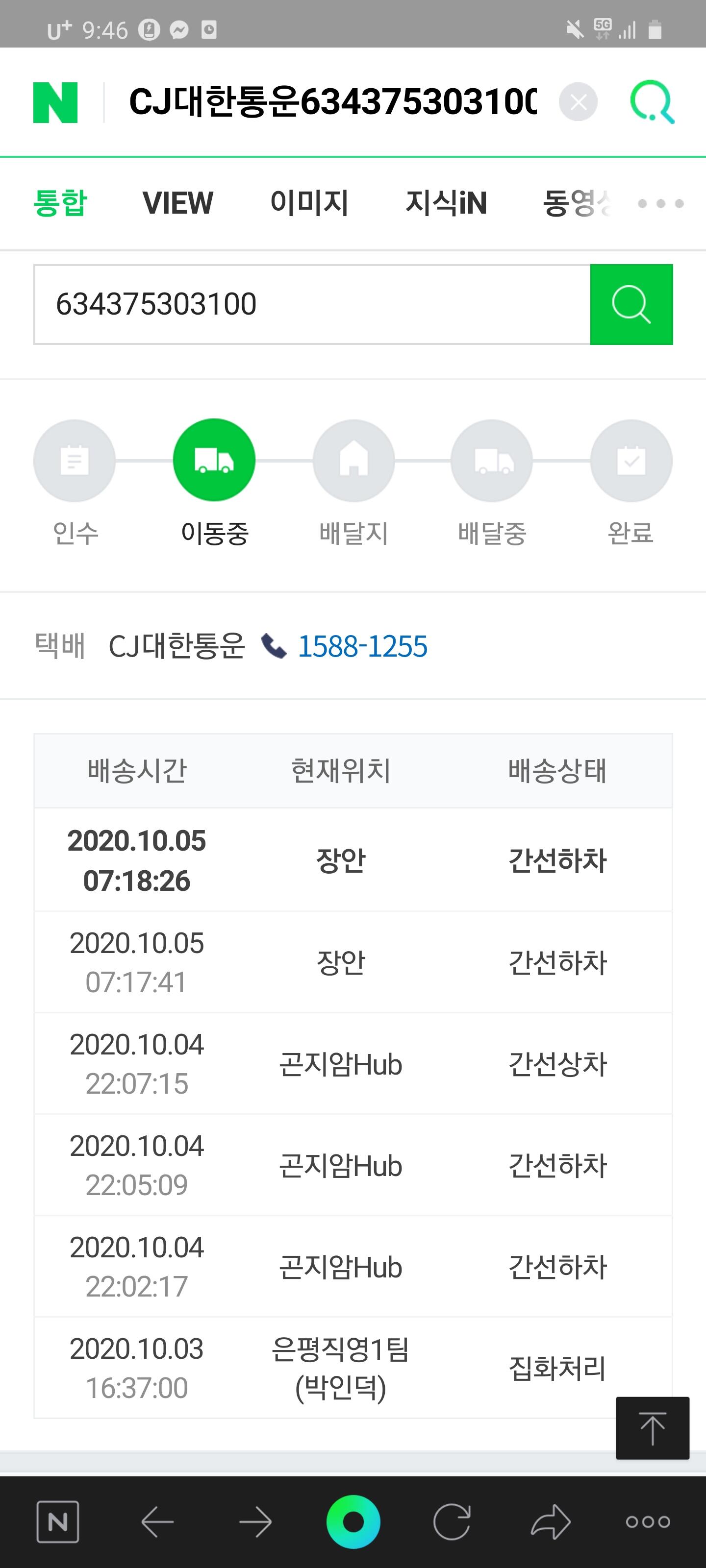Open the bottom bar more options menu
706x1568 pixels.
(x=648, y=1522)
